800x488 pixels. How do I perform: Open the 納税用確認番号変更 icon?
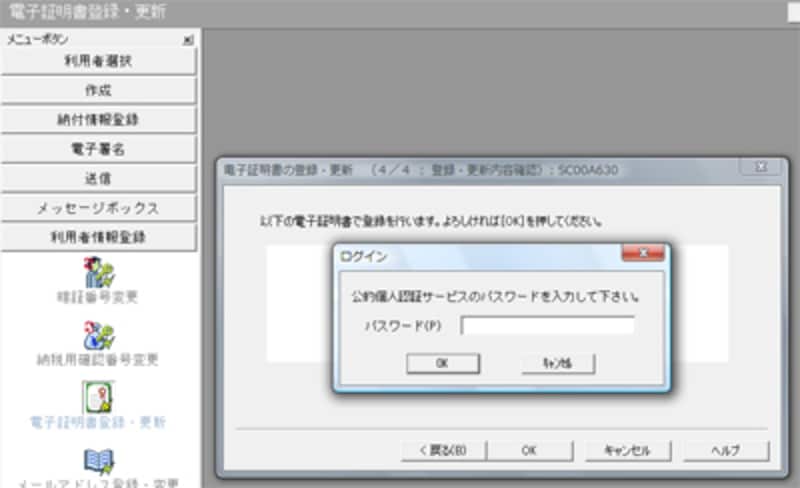(99, 335)
